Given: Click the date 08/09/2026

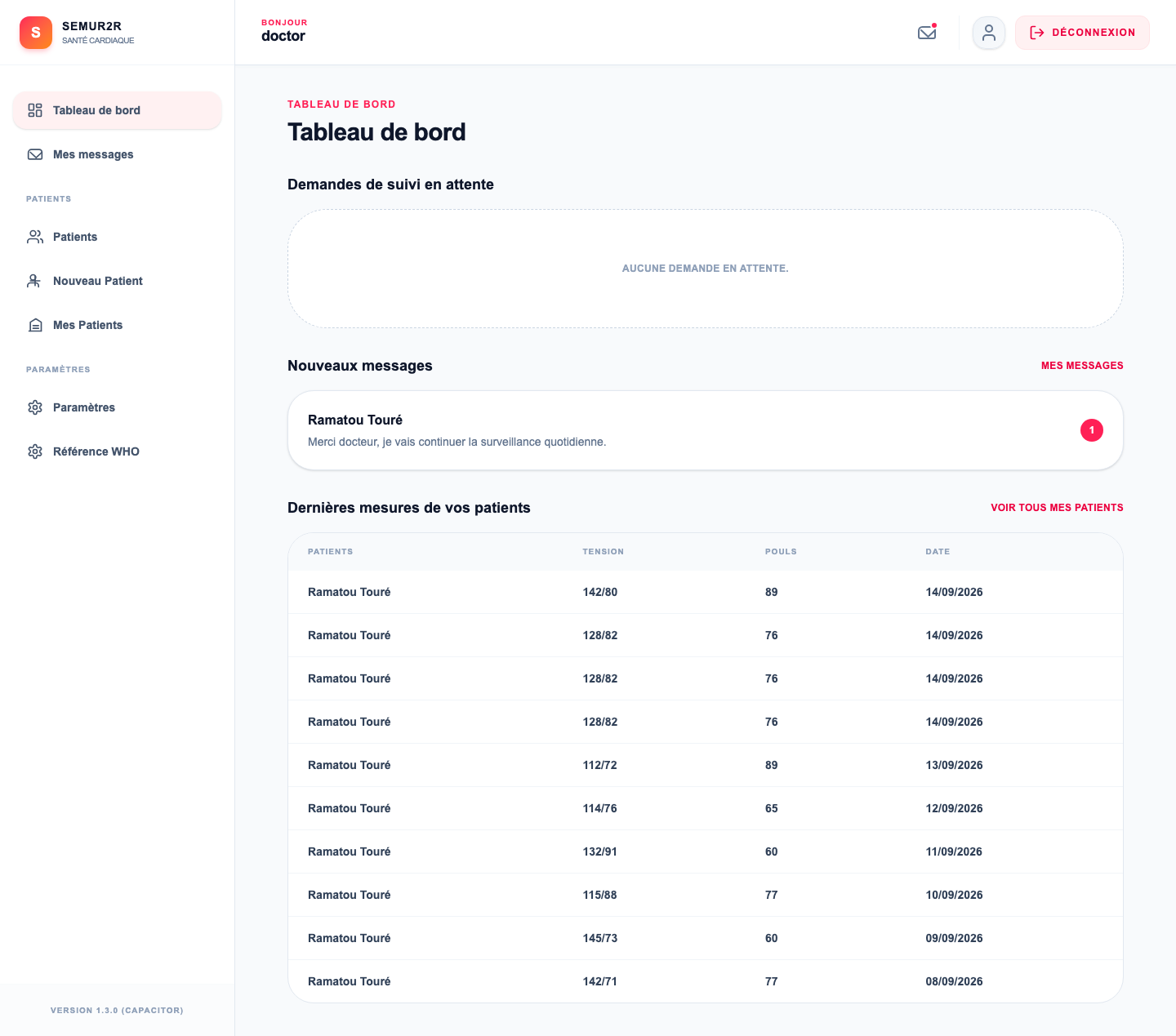Looking at the screenshot, I should 954,981.
